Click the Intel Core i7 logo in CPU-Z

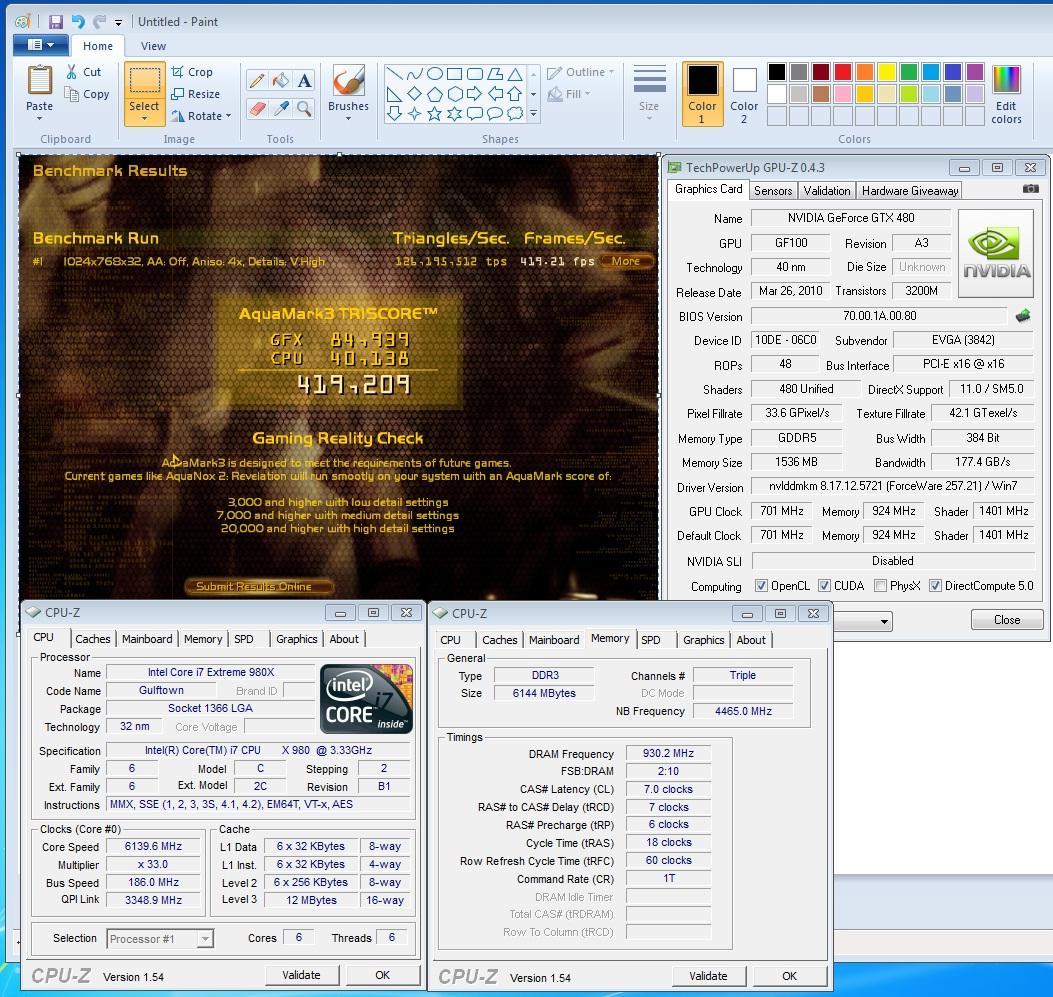pyautogui.click(x=366, y=698)
